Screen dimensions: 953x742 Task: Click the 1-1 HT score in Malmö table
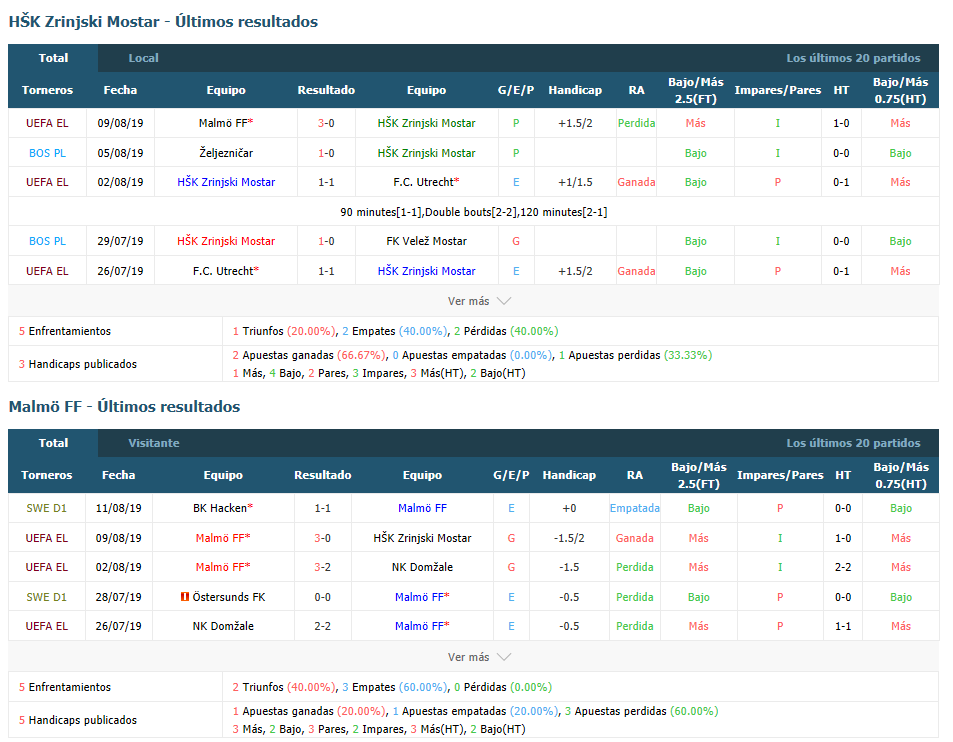click(842, 626)
